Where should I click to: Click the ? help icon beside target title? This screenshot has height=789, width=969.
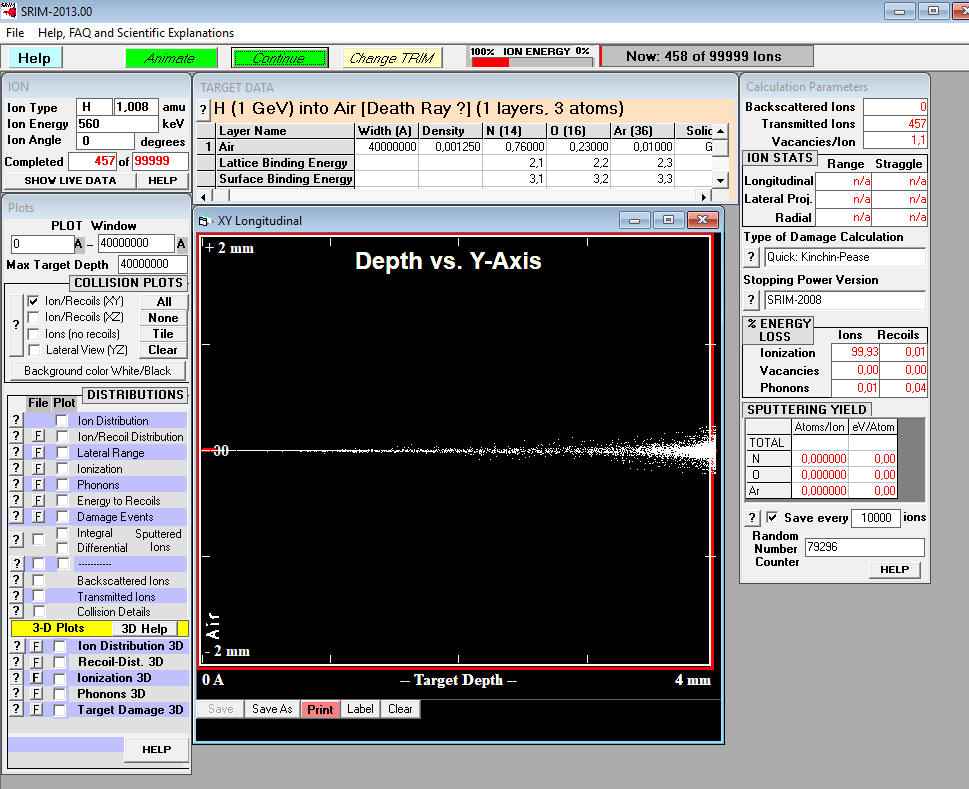tap(203, 109)
